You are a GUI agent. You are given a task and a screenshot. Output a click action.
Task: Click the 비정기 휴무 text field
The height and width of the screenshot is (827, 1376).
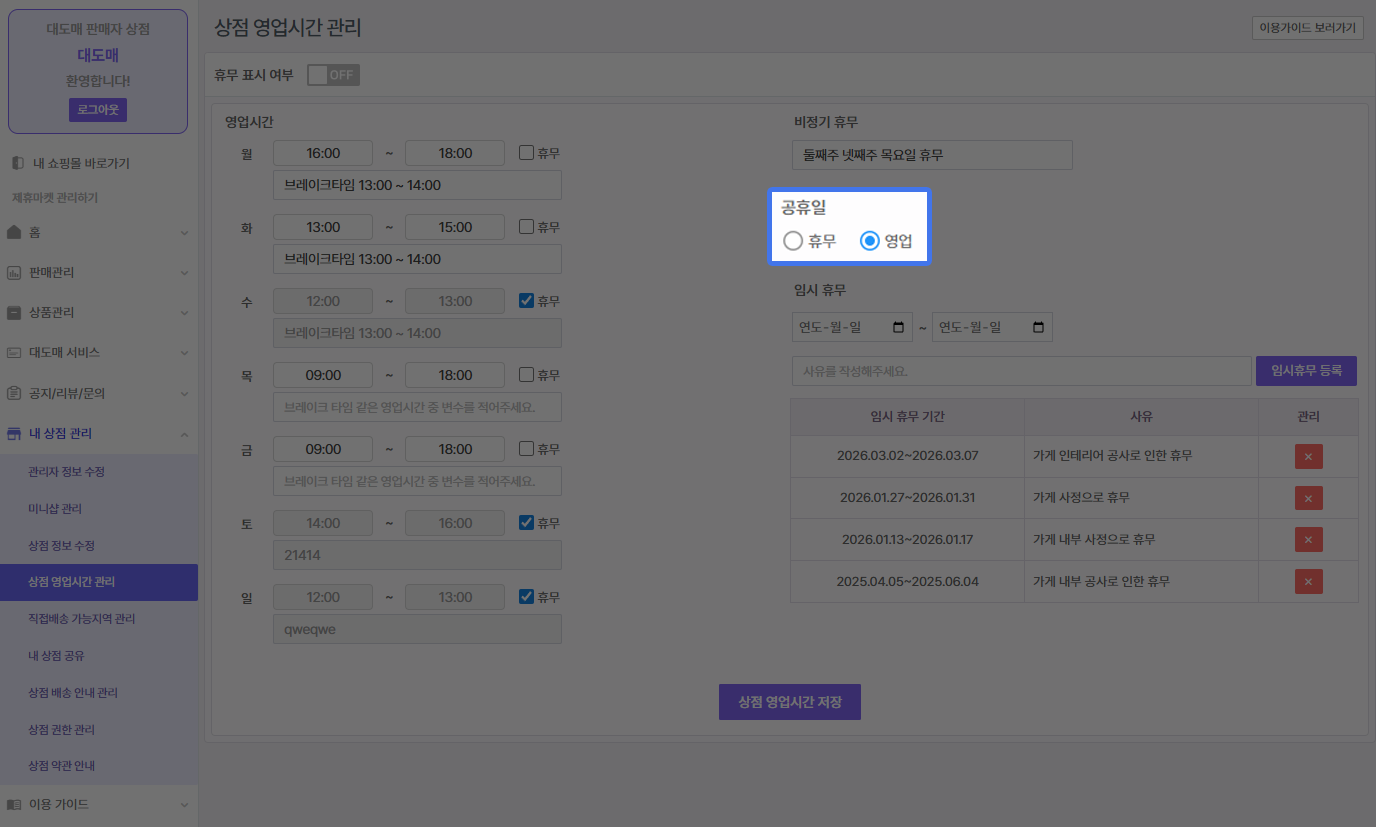click(932, 155)
